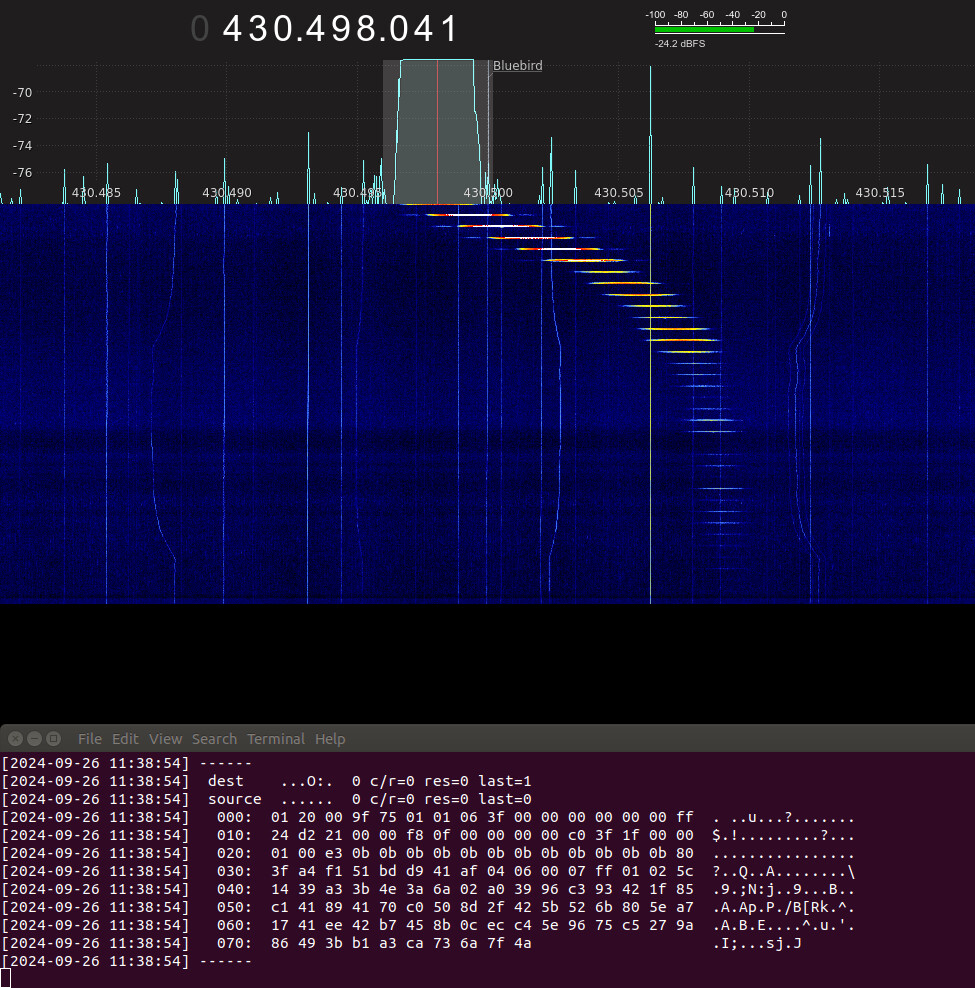The height and width of the screenshot is (988, 975).
Task: Click the greyed-out leading zero frequency digit
Action: pos(200,29)
